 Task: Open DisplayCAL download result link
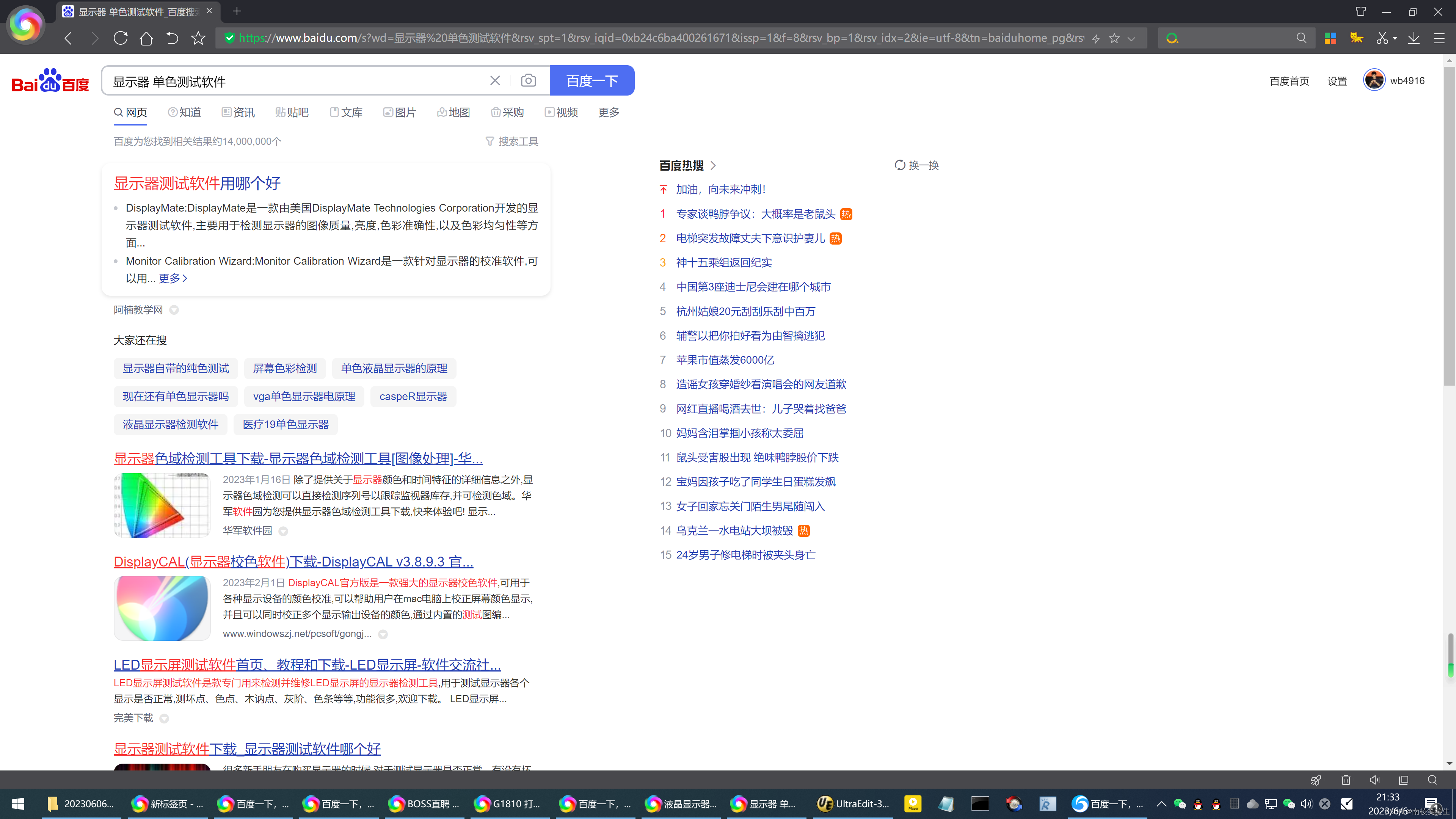point(293,562)
